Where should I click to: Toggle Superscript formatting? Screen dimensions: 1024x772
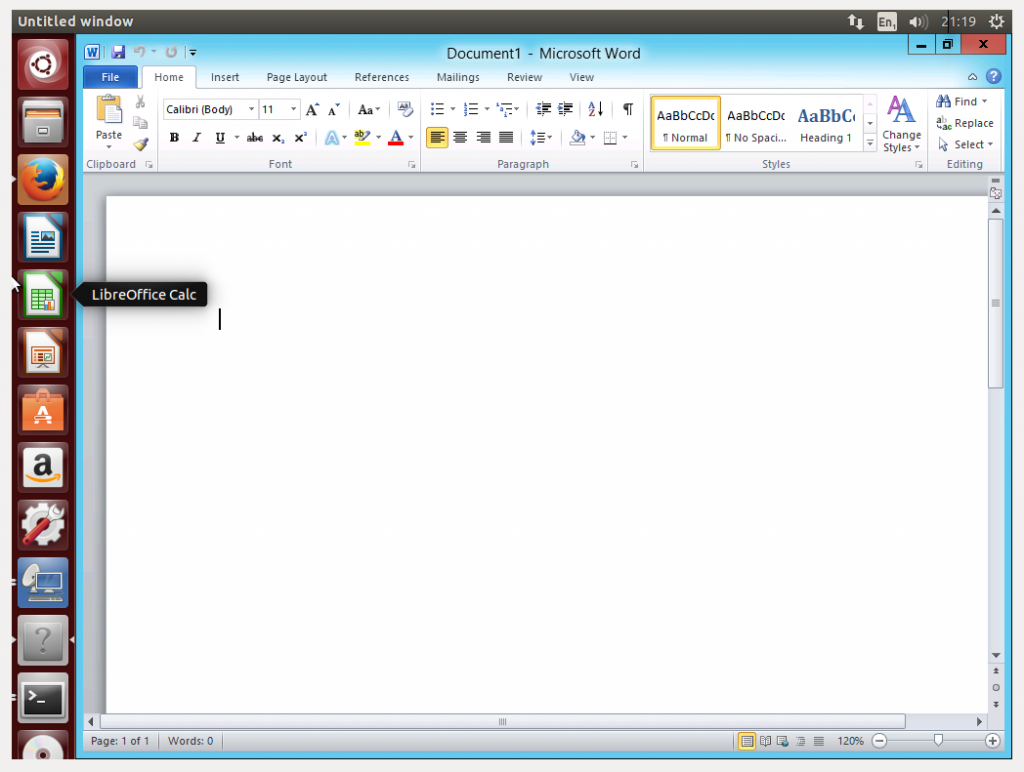point(300,138)
